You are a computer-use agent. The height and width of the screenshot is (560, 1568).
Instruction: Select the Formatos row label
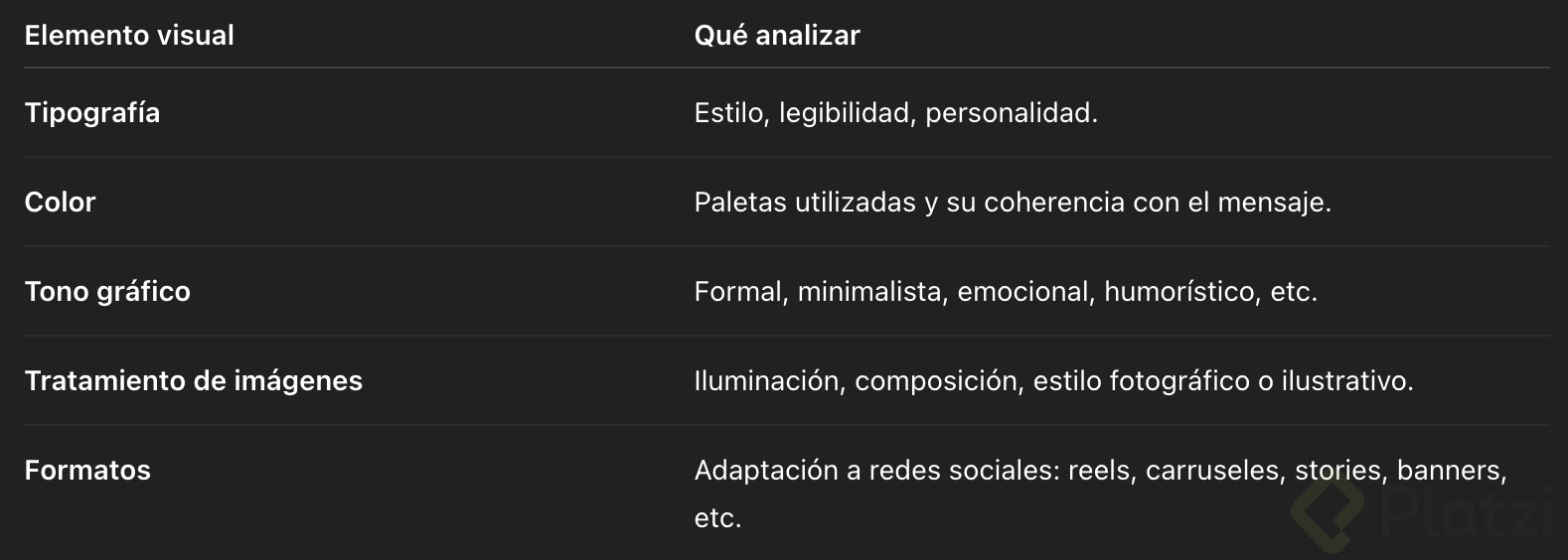coord(87,471)
